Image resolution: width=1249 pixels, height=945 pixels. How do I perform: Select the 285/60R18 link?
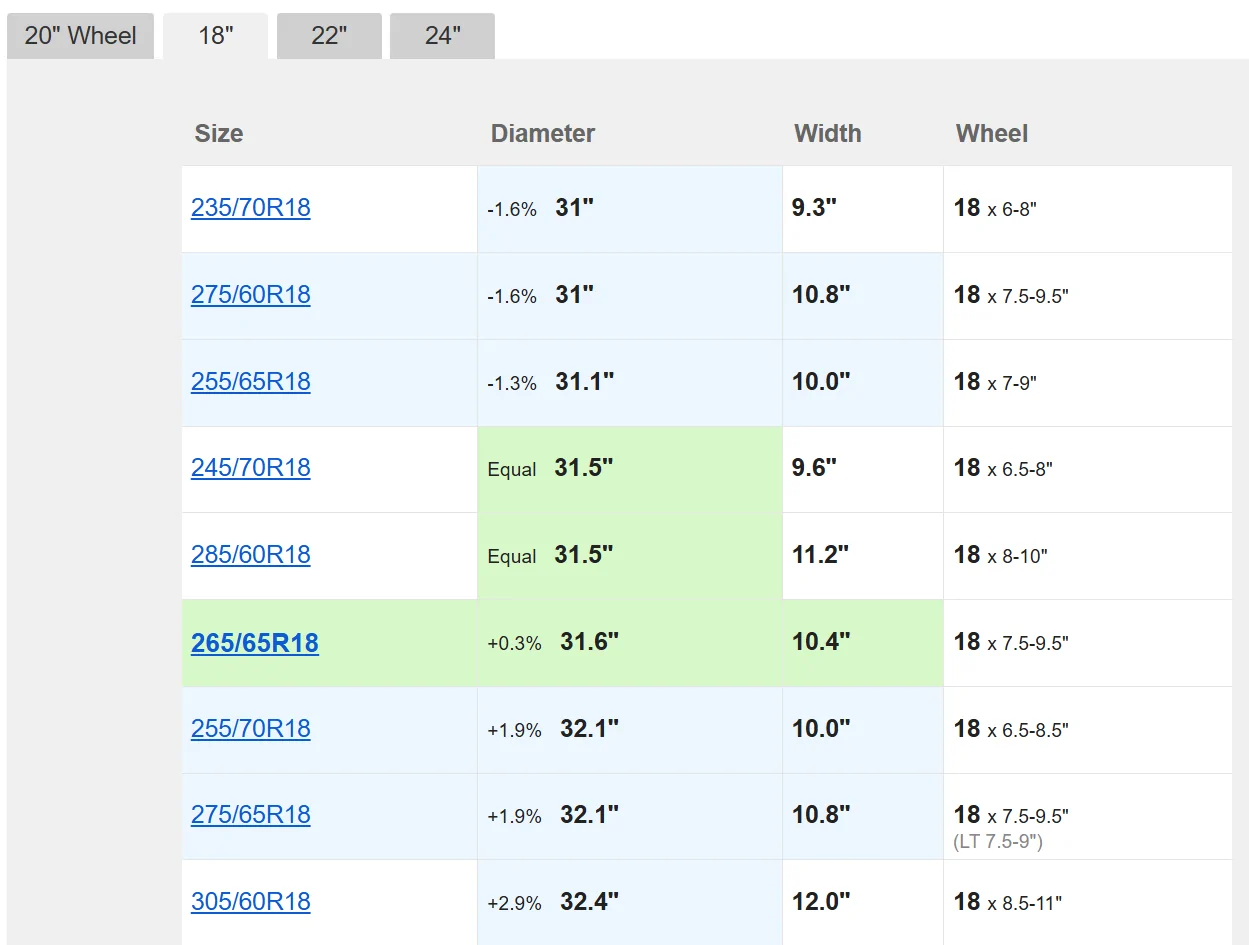click(x=250, y=555)
